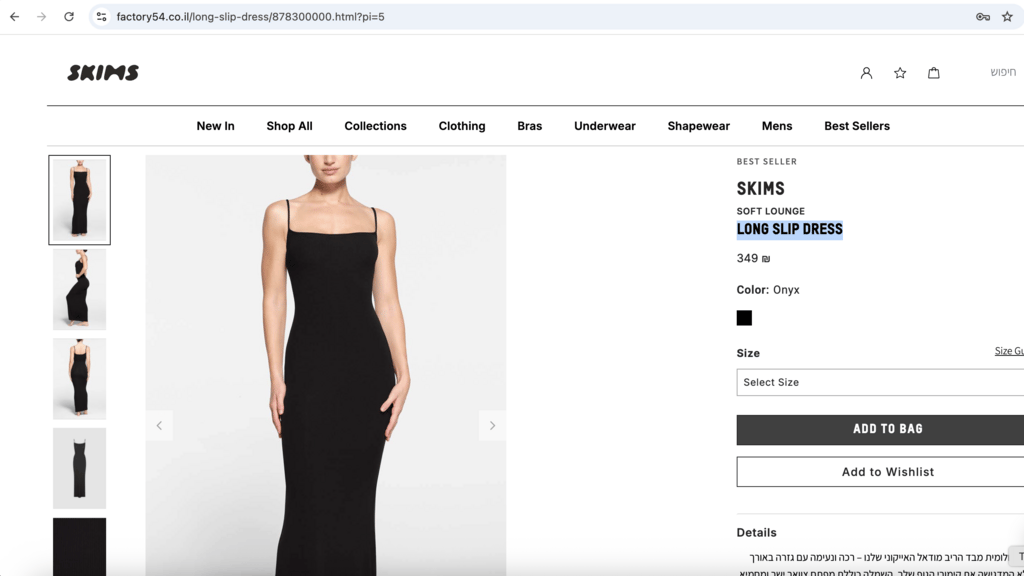Show previous product image with left arrow
Image resolution: width=1024 pixels, height=576 pixels.
click(x=159, y=426)
